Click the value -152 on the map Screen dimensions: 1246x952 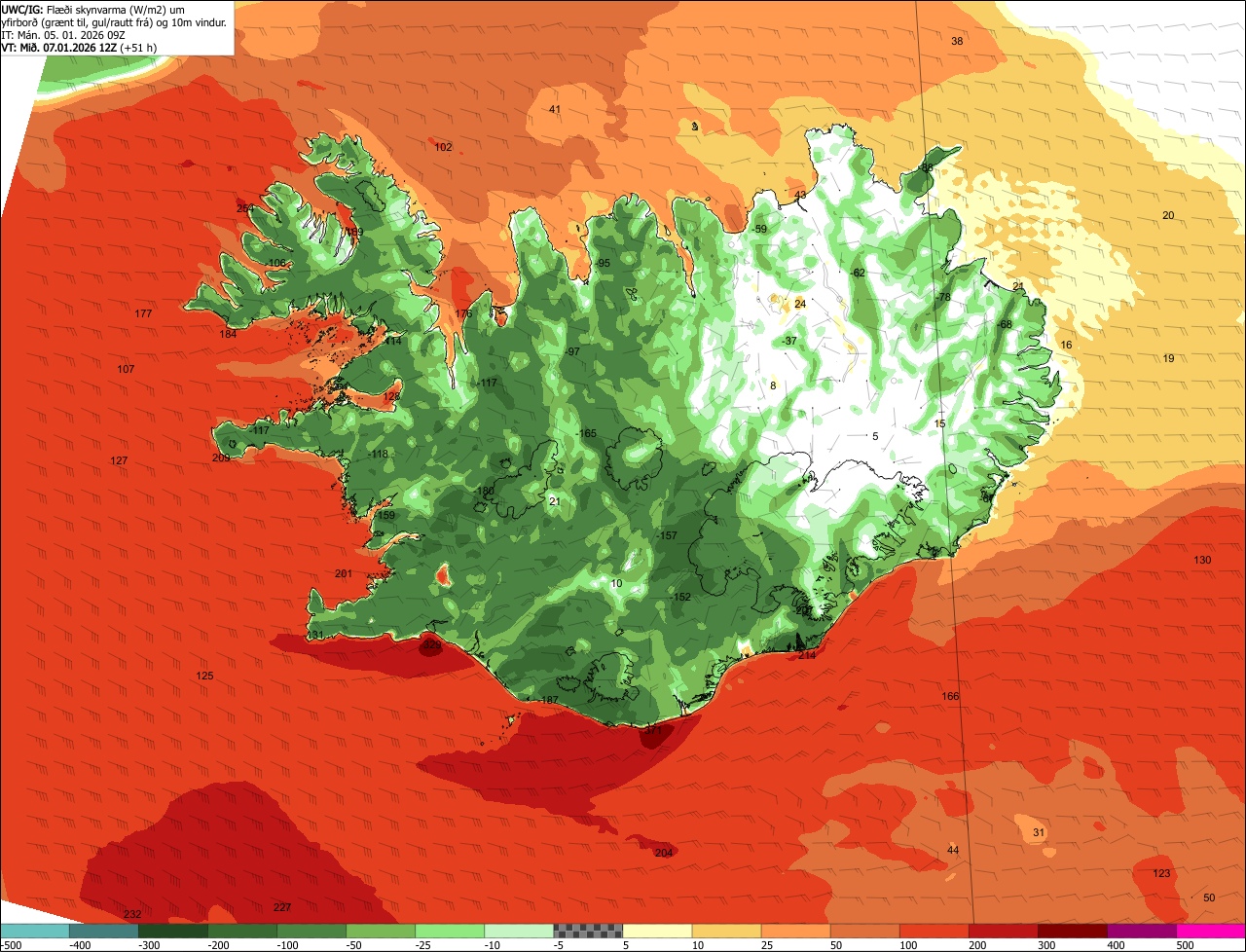(x=680, y=597)
